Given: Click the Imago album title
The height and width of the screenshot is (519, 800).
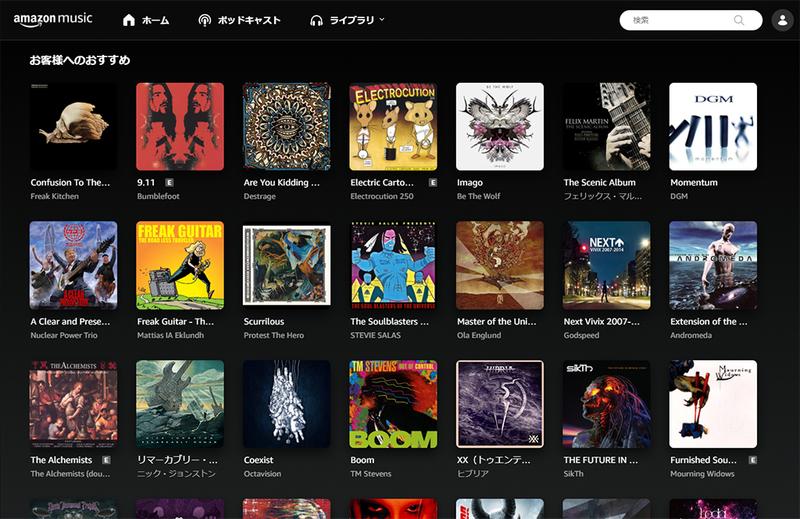Looking at the screenshot, I should (x=470, y=183).
